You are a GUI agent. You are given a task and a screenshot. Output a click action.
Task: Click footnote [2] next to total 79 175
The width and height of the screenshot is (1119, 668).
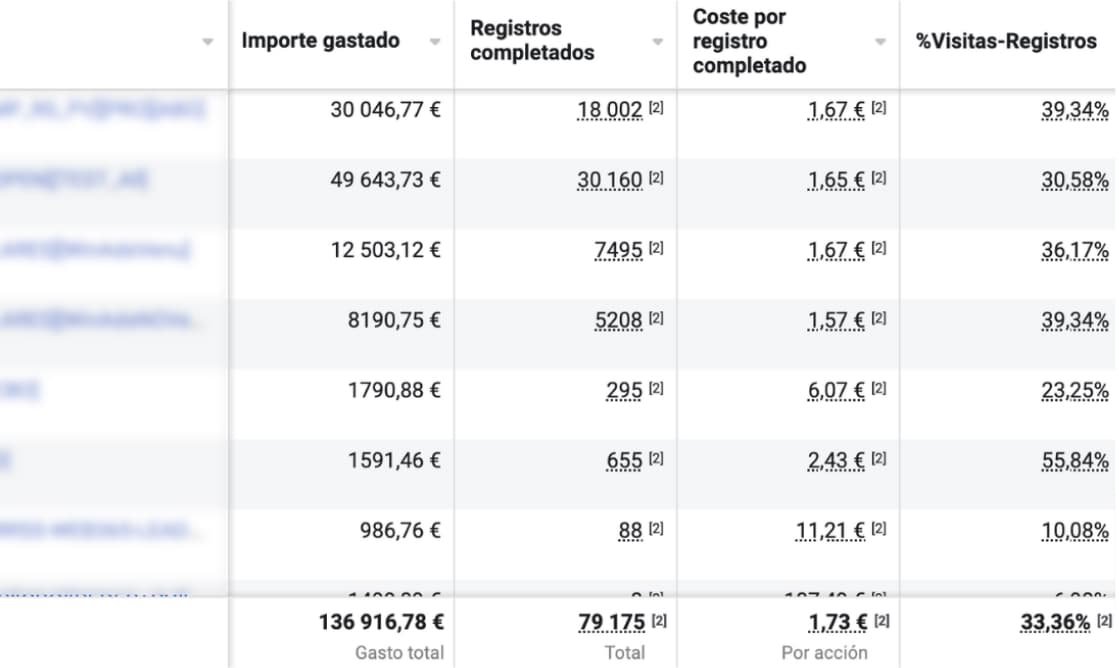click(659, 621)
